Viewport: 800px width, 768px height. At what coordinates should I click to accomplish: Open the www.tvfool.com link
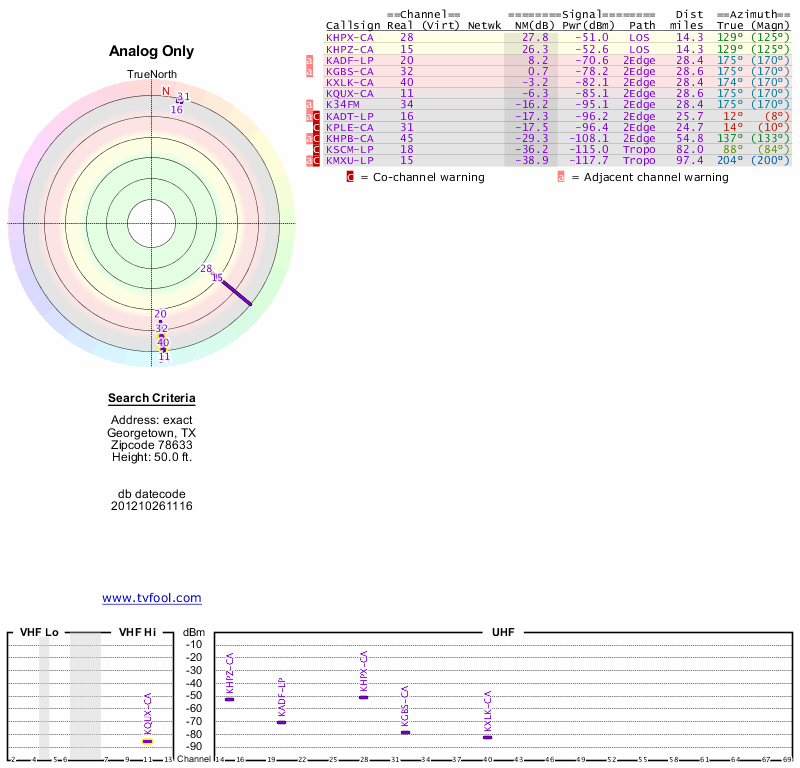click(152, 598)
